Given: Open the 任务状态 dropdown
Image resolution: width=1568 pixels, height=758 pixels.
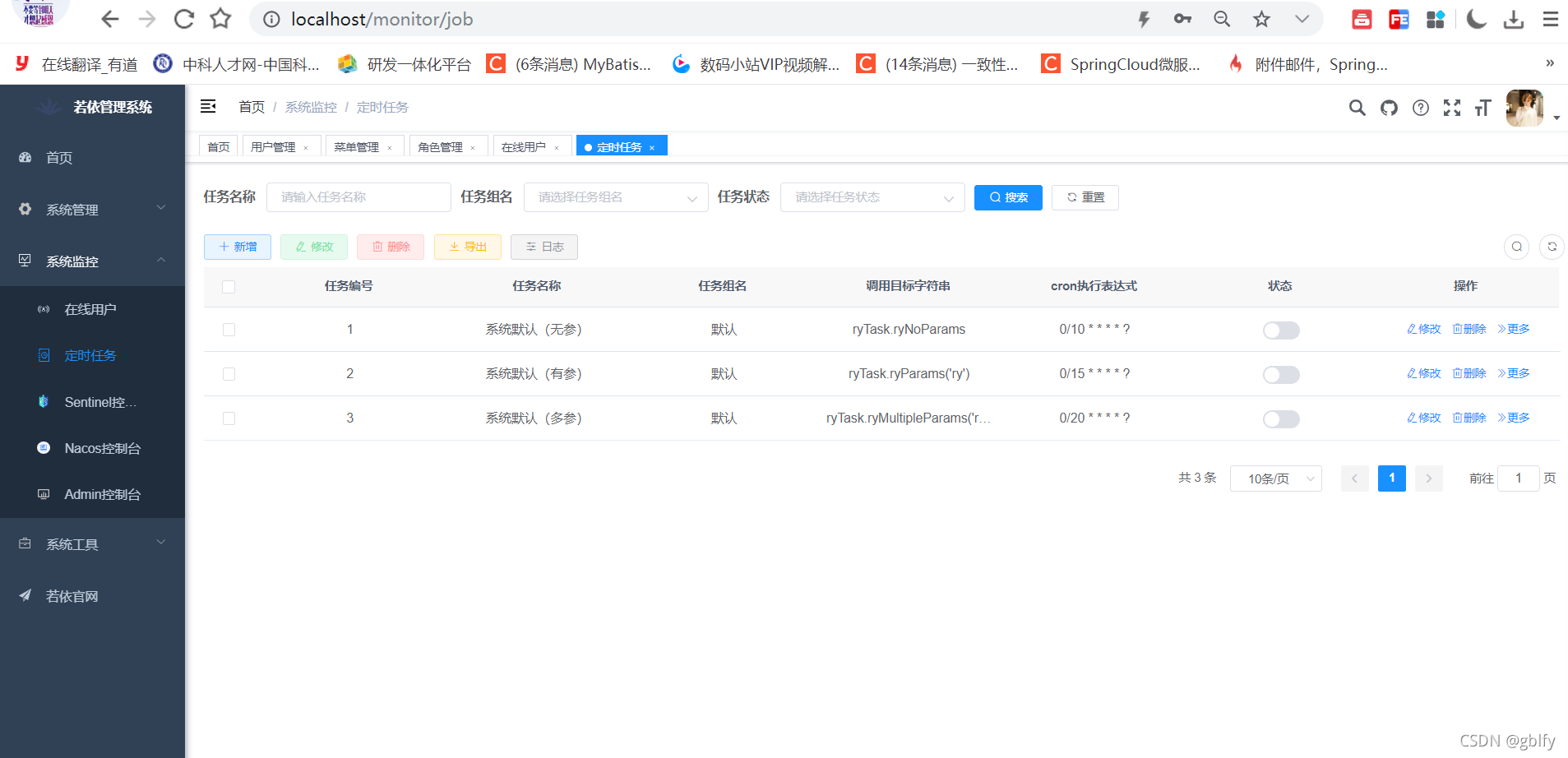Looking at the screenshot, I should click(x=872, y=196).
